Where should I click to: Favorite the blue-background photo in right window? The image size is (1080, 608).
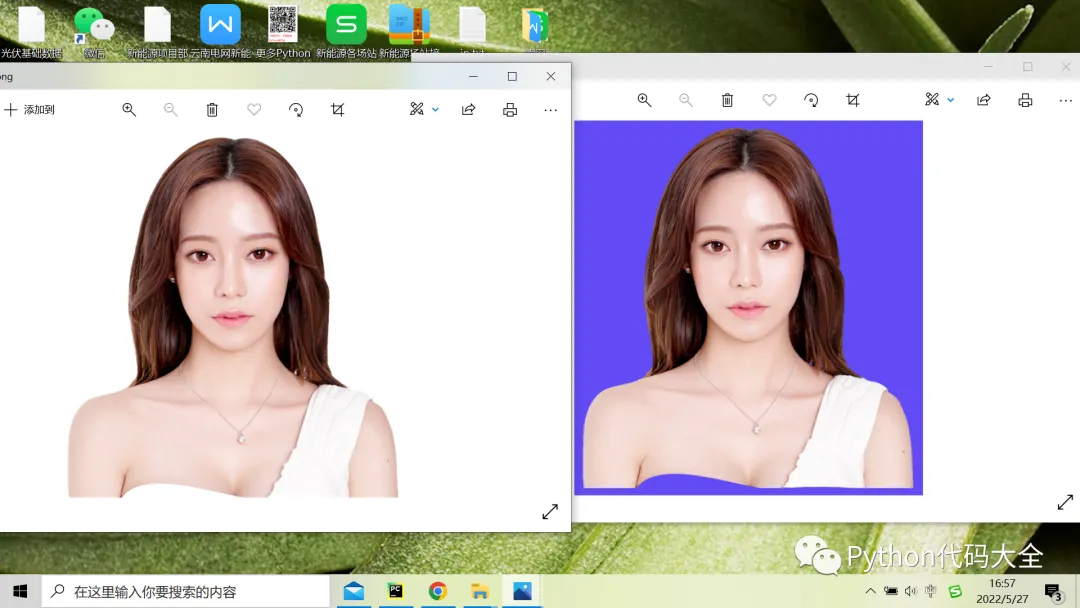pyautogui.click(x=769, y=100)
